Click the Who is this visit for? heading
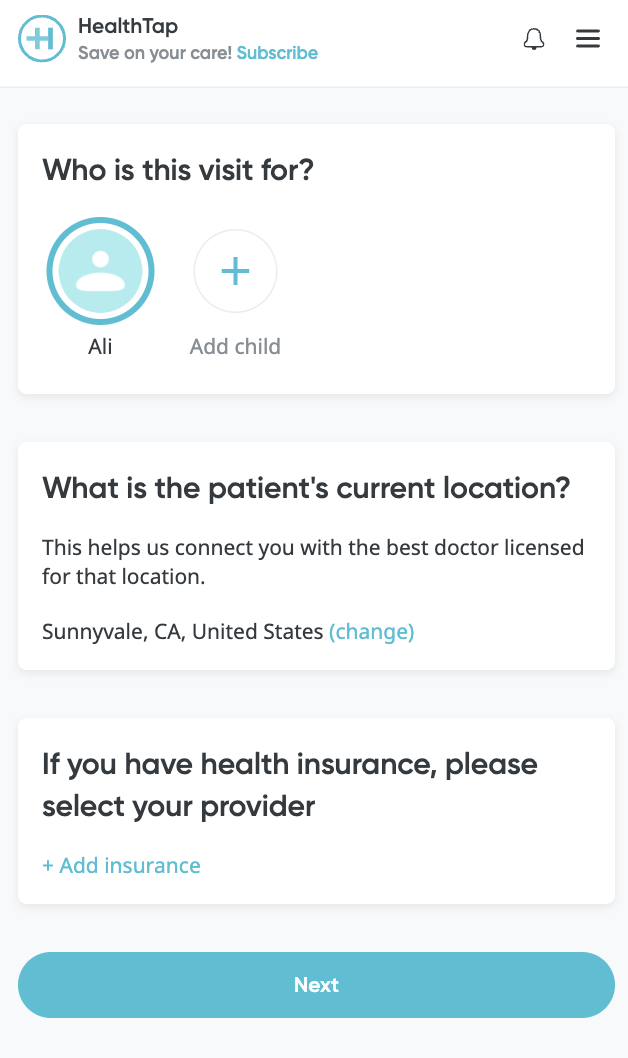Image resolution: width=628 pixels, height=1058 pixels. (x=178, y=169)
